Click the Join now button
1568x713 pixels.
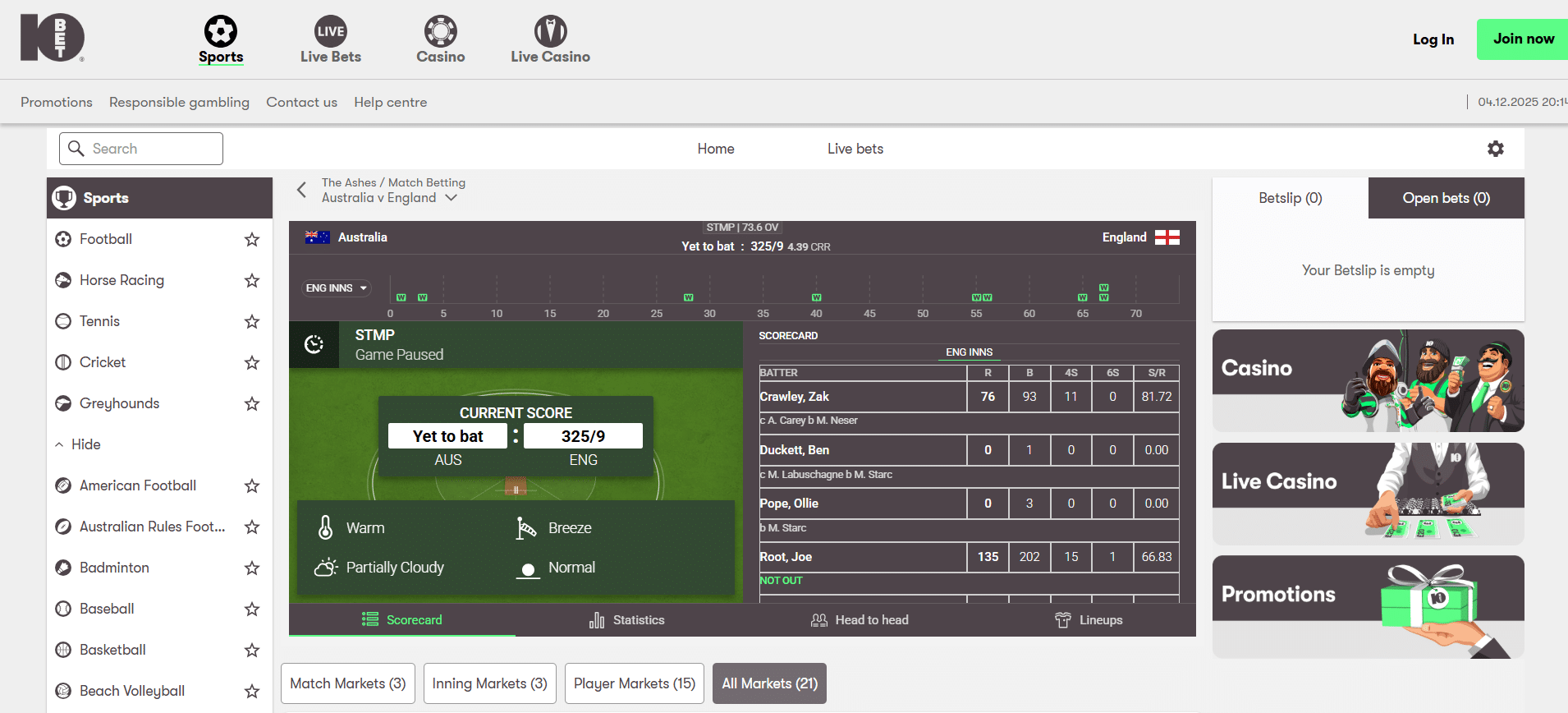[x=1523, y=39]
